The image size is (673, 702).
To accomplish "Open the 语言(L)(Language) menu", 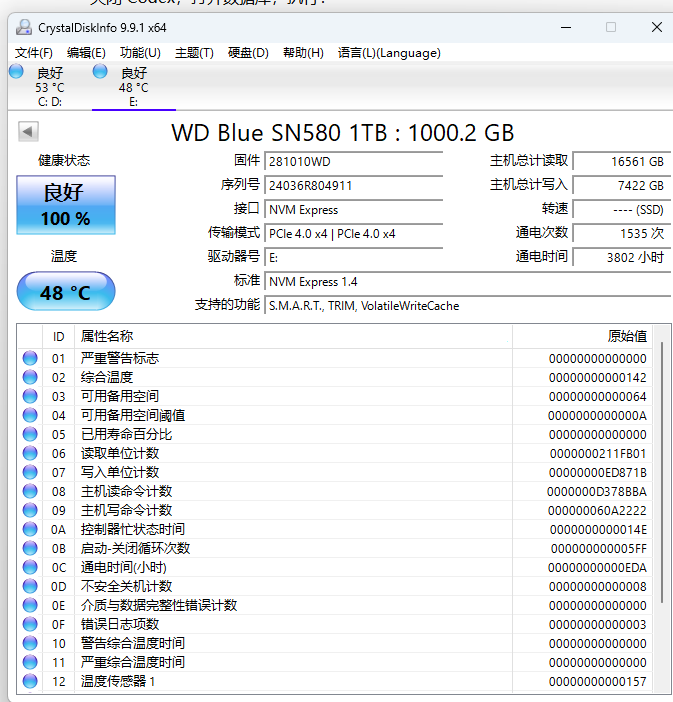I will (x=389, y=53).
